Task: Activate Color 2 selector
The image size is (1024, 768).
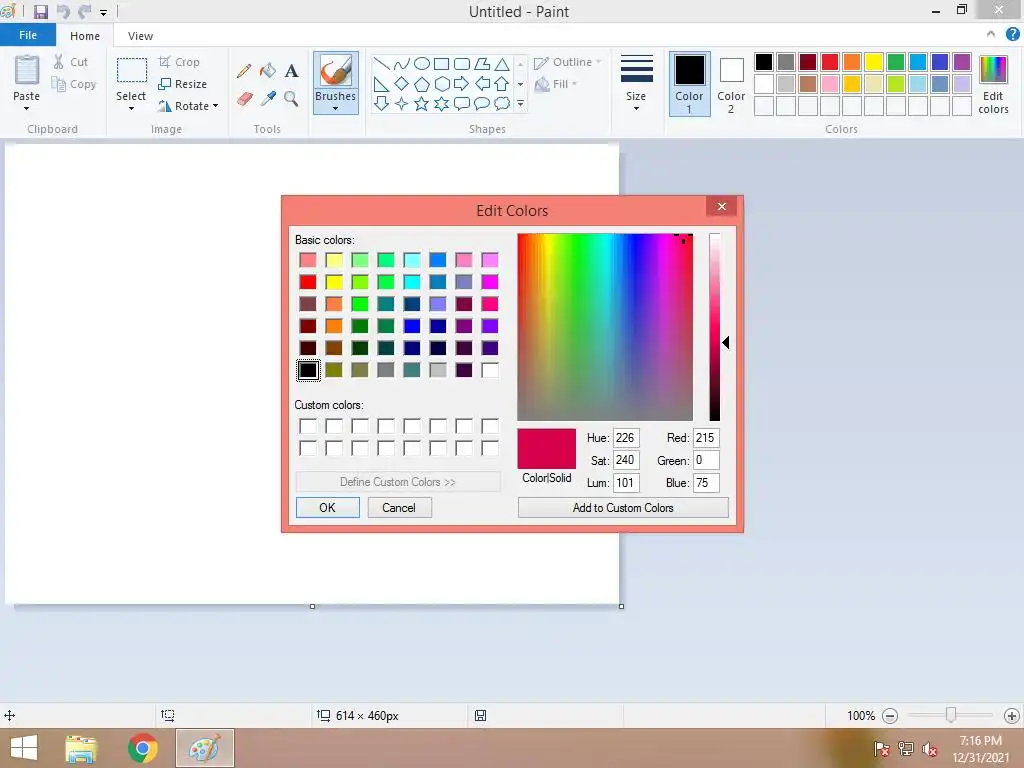Action: coord(731,84)
